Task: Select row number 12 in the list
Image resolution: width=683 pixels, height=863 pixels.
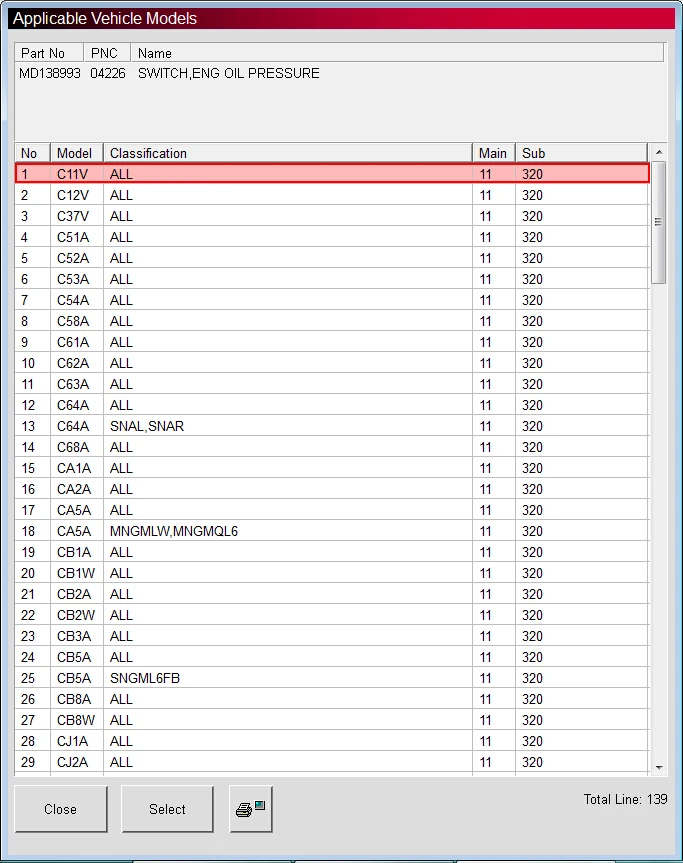Action: [332, 405]
